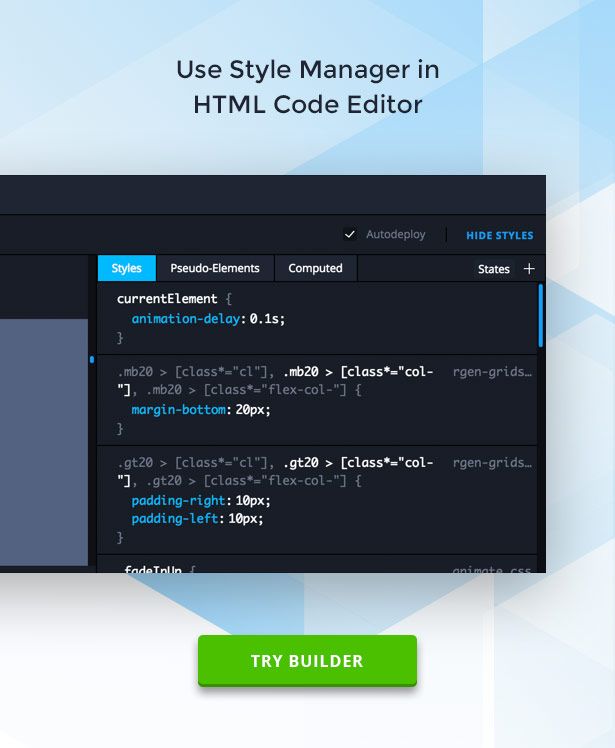615x748 pixels.
Task: Click the styles panel vertical scrollbar
Action: [541, 315]
